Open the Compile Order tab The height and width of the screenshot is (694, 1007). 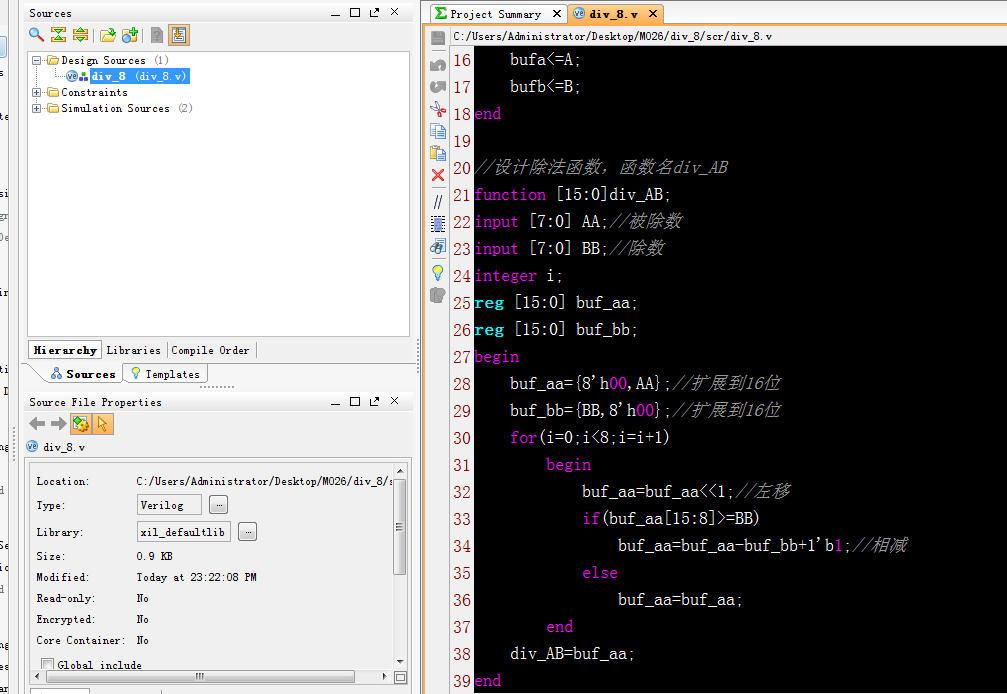pyautogui.click(x=210, y=350)
